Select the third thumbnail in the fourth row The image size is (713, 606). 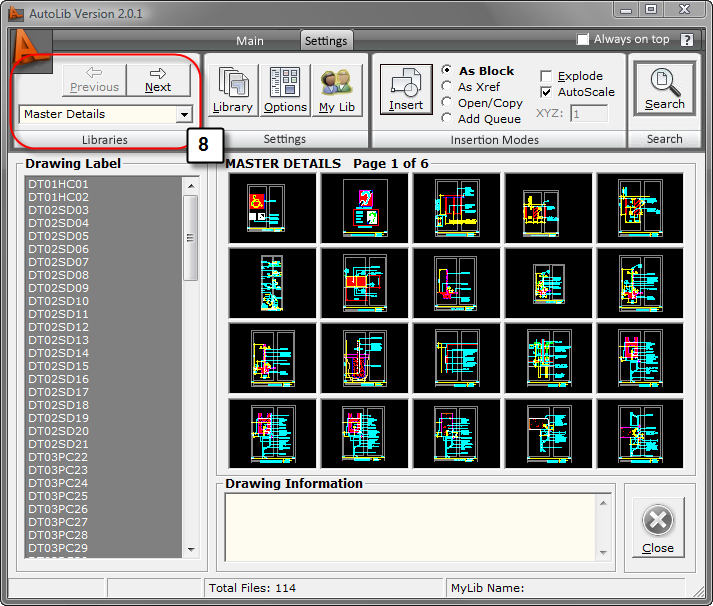pyautogui.click(x=457, y=434)
